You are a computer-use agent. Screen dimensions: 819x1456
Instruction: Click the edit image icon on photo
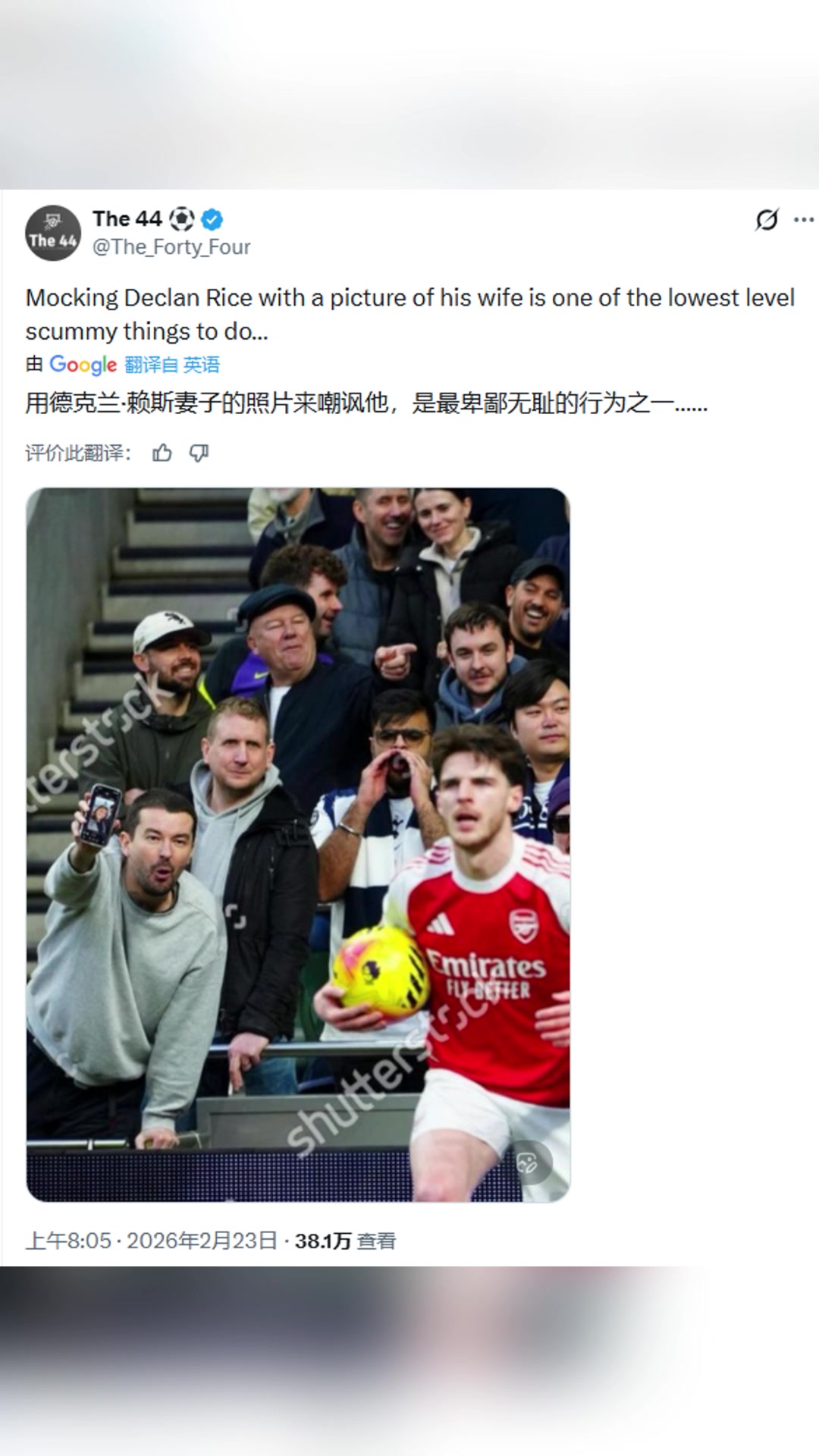[527, 1161]
